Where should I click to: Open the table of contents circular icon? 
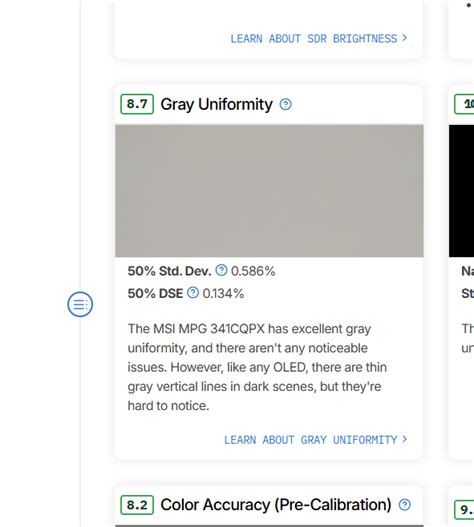coord(80,304)
